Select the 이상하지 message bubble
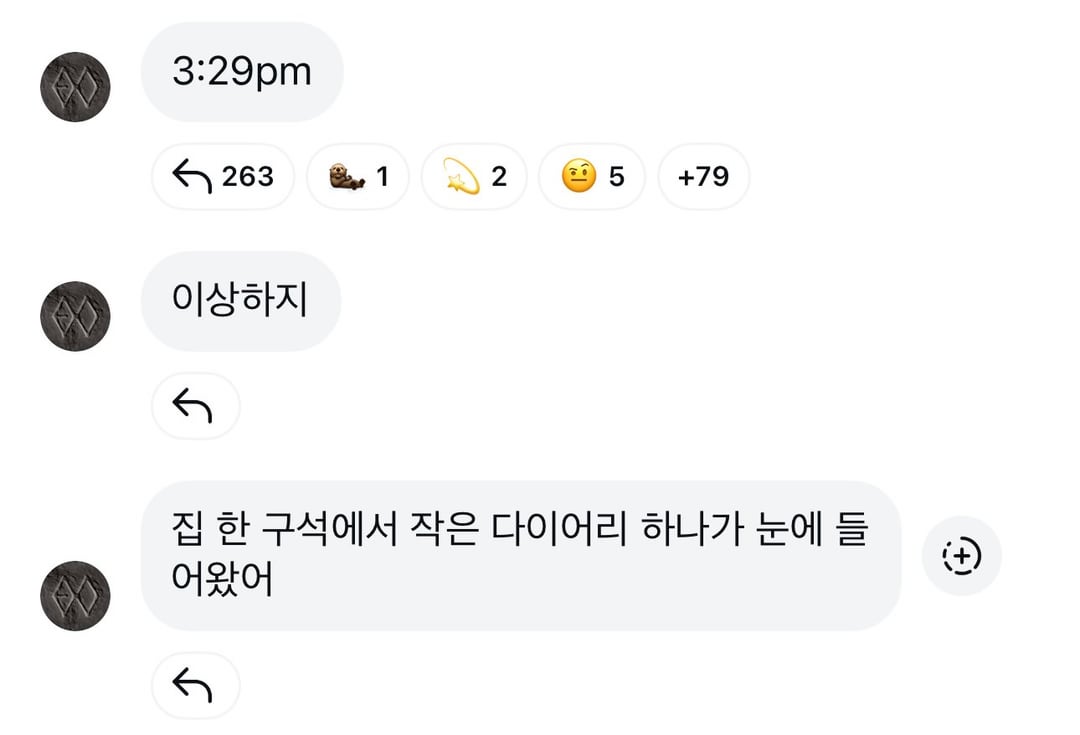 click(x=240, y=301)
